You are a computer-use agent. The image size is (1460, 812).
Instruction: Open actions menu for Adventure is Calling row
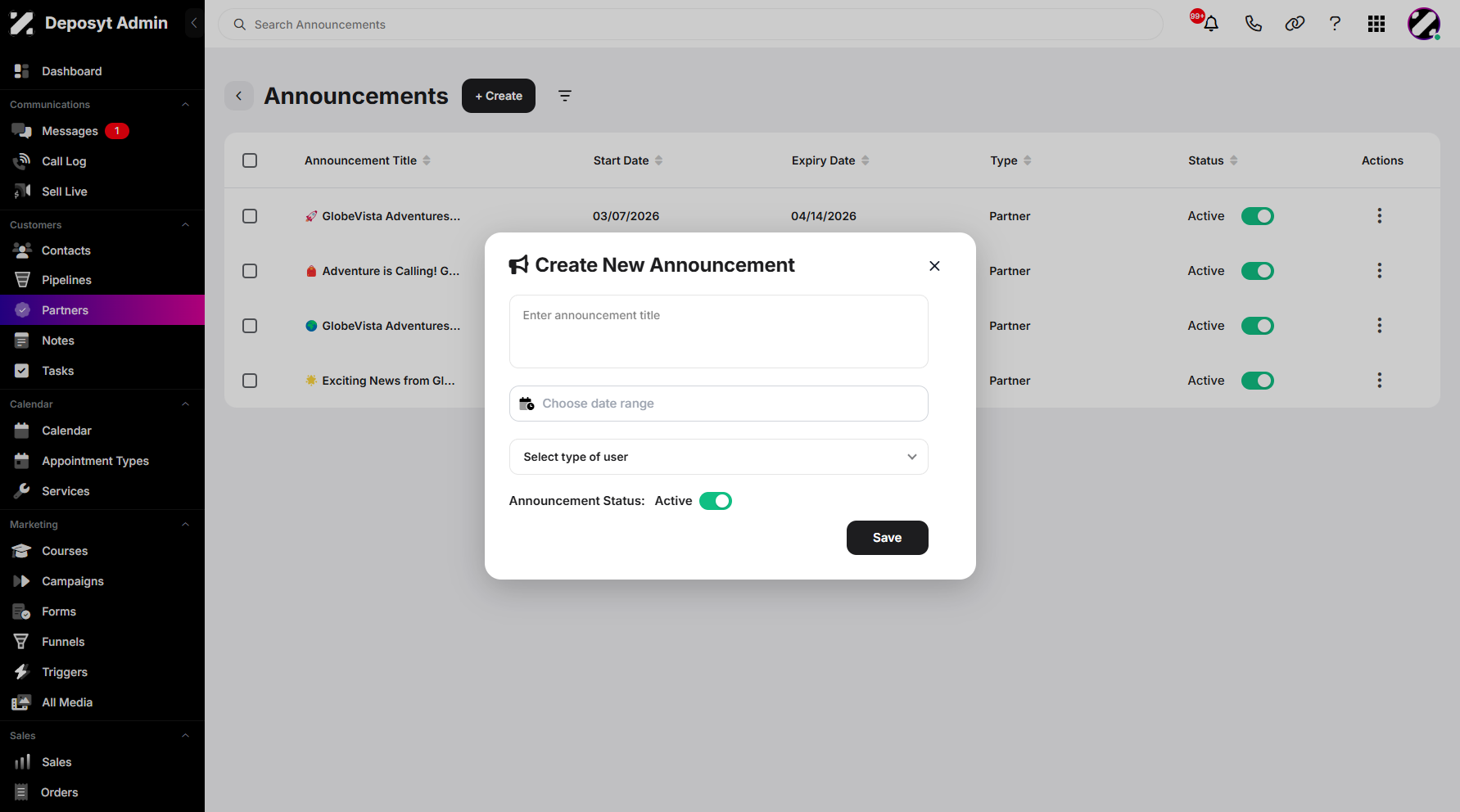point(1380,271)
